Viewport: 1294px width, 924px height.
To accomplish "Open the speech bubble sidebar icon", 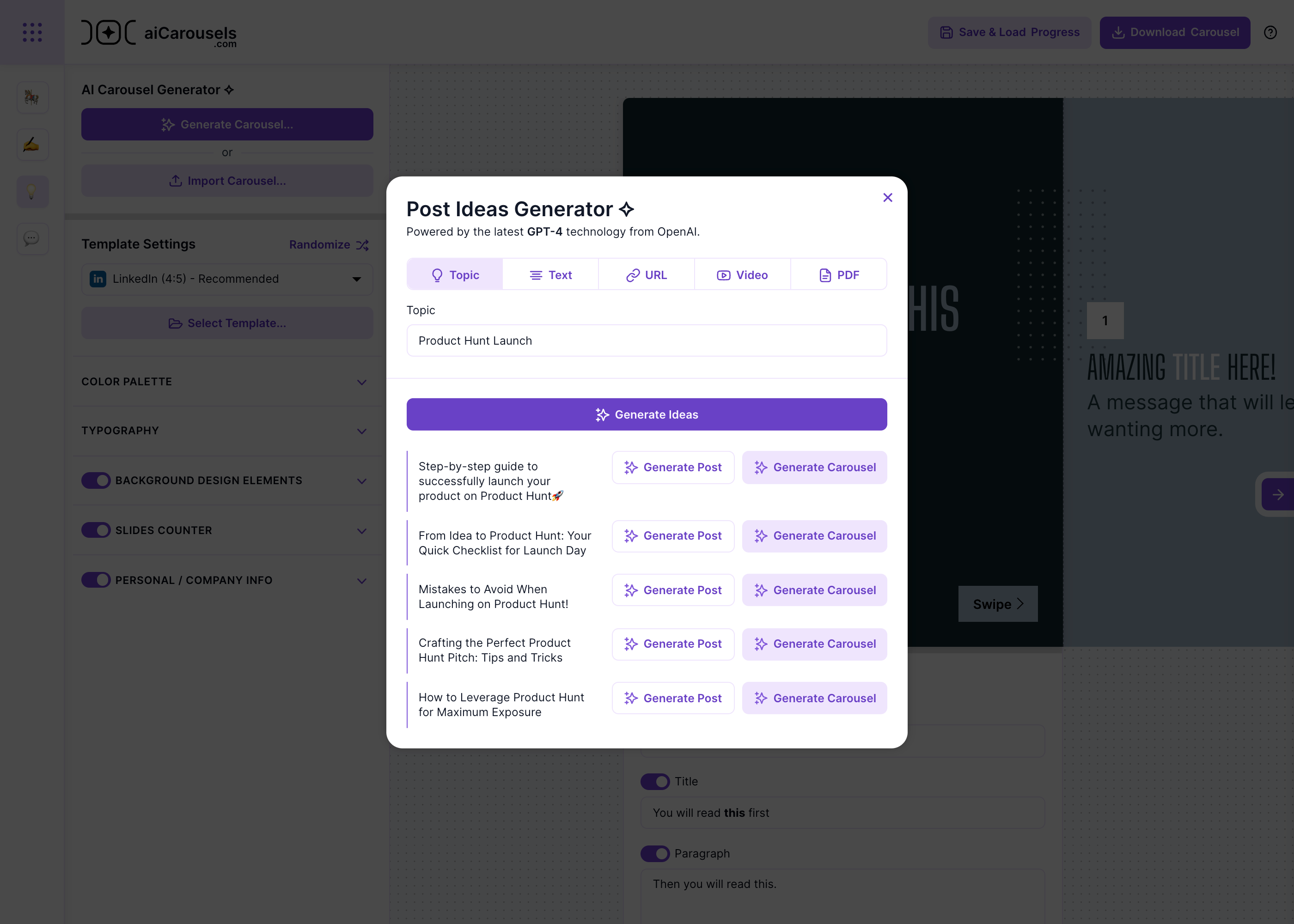I will [32, 238].
